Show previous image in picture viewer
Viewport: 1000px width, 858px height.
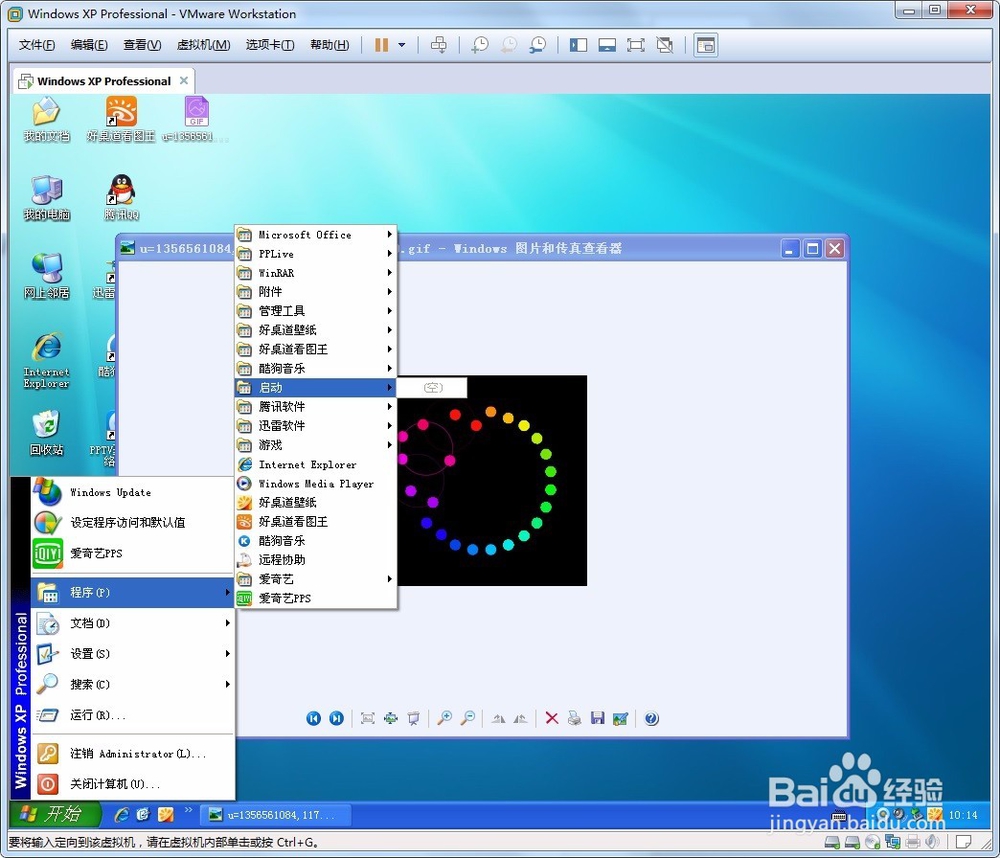coord(313,718)
